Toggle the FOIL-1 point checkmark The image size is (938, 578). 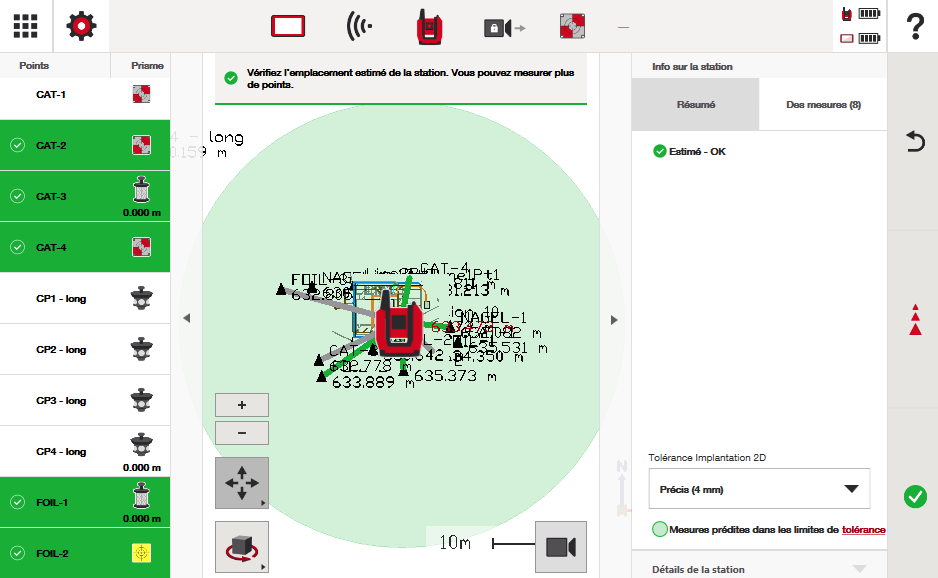[17, 503]
